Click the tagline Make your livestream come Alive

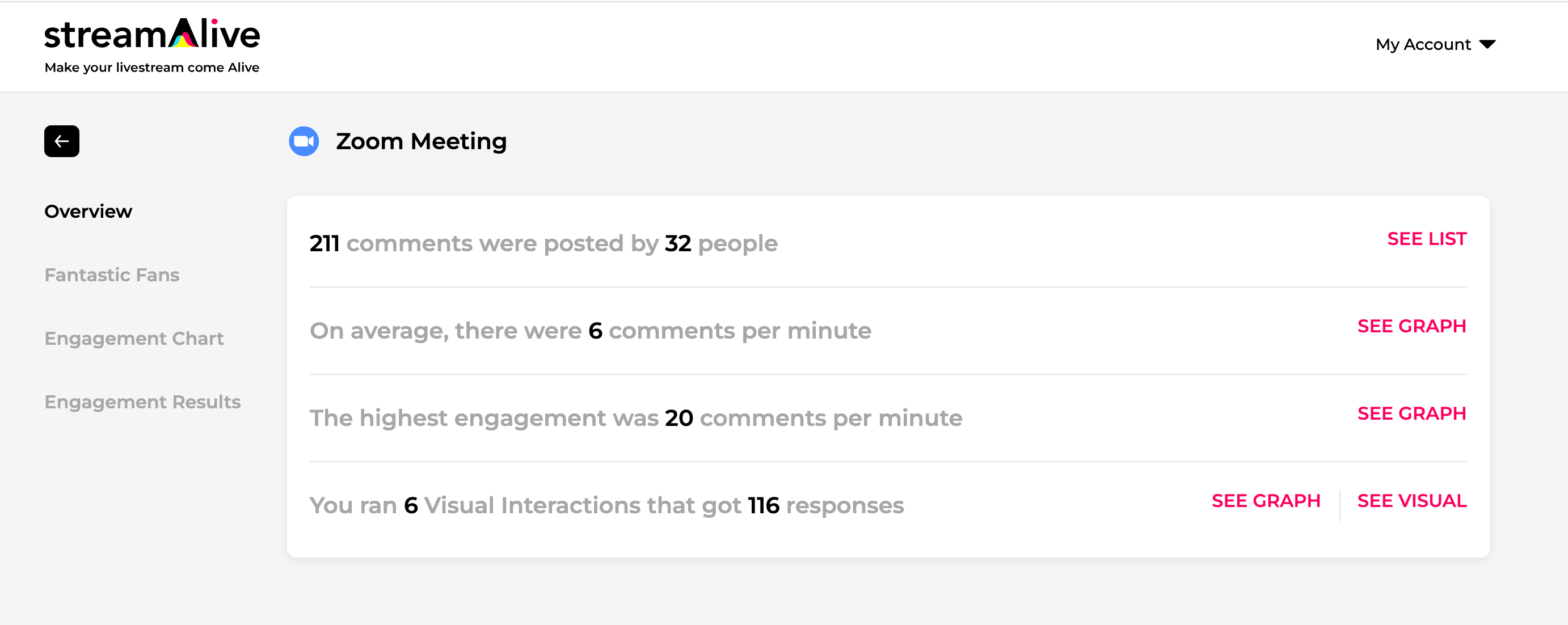152,67
